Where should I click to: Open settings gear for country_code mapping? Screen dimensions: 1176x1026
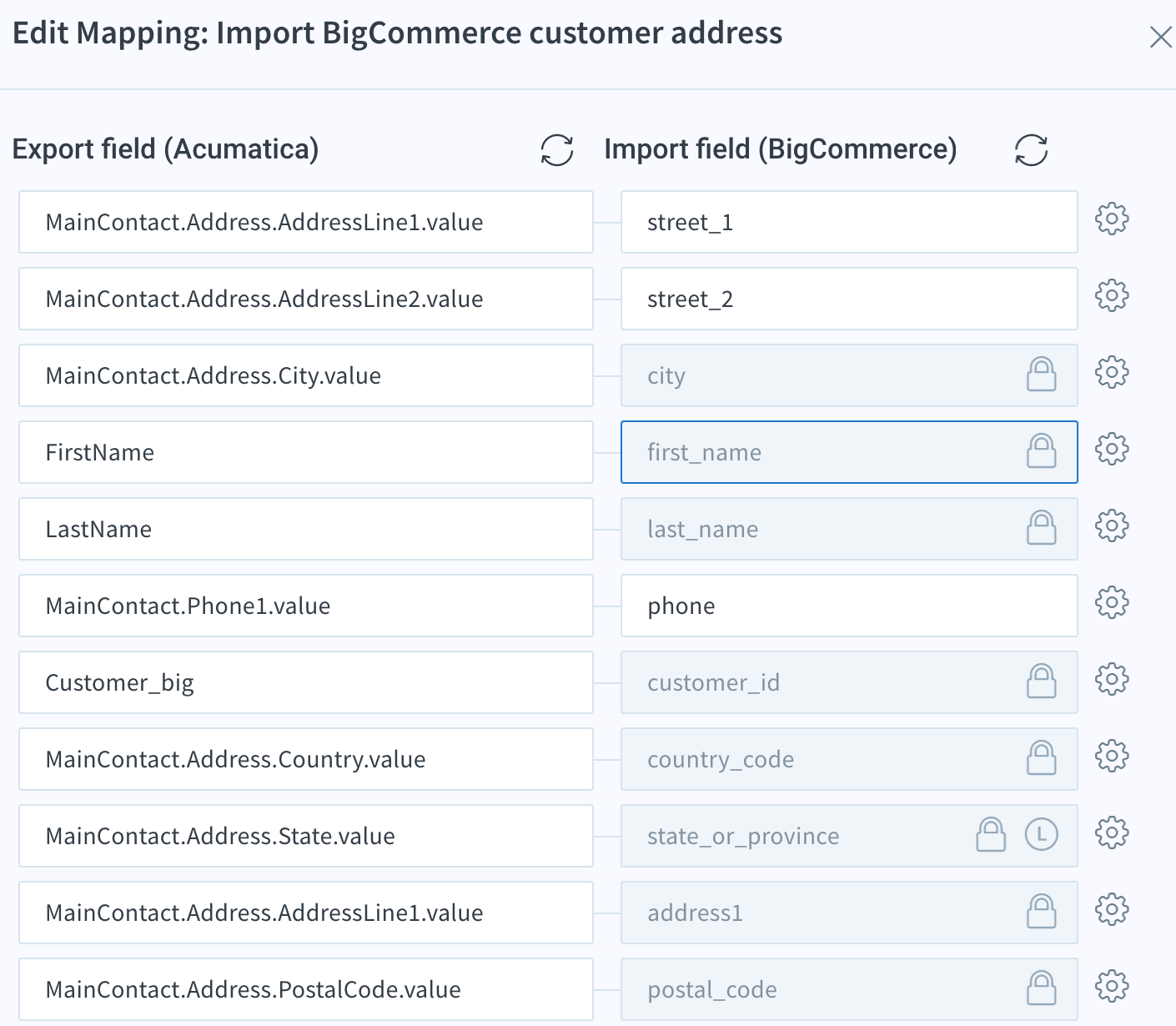tap(1112, 757)
